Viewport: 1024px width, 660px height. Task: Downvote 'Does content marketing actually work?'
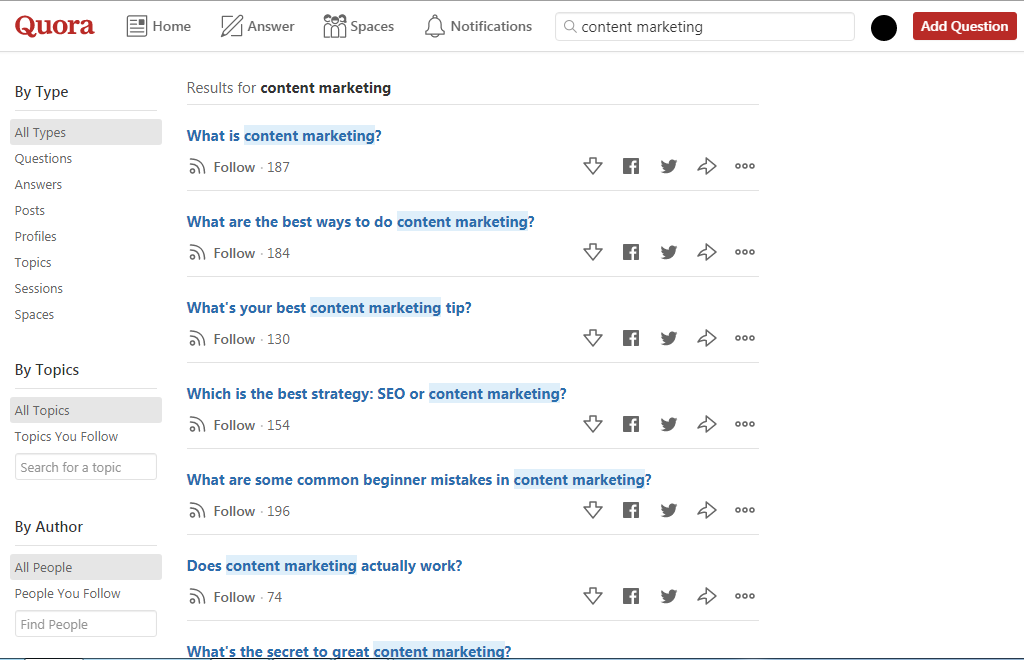point(593,596)
